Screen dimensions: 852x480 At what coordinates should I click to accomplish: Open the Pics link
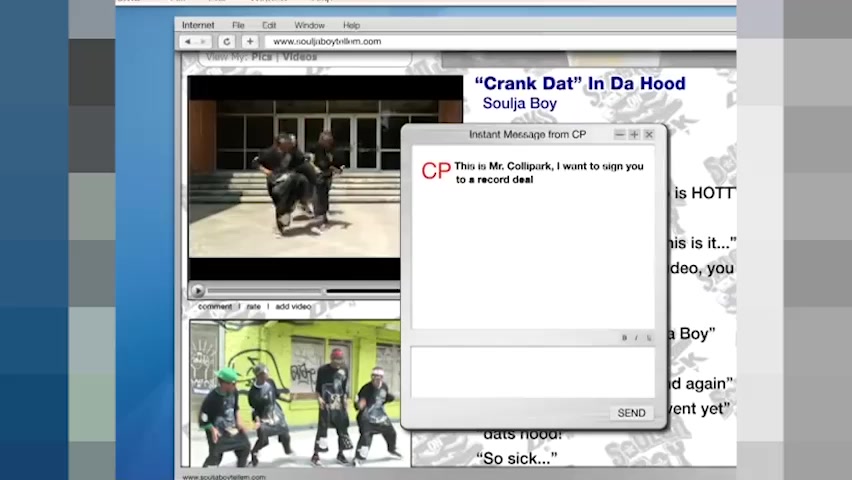coord(261,57)
